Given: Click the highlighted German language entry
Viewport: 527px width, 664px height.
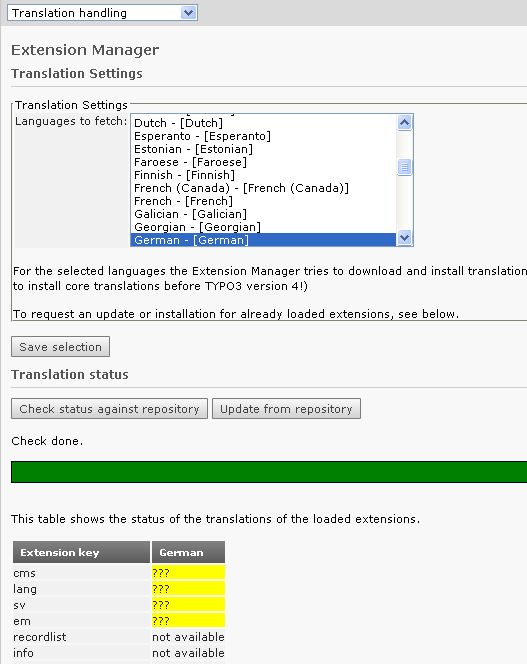Looking at the screenshot, I should point(264,240).
